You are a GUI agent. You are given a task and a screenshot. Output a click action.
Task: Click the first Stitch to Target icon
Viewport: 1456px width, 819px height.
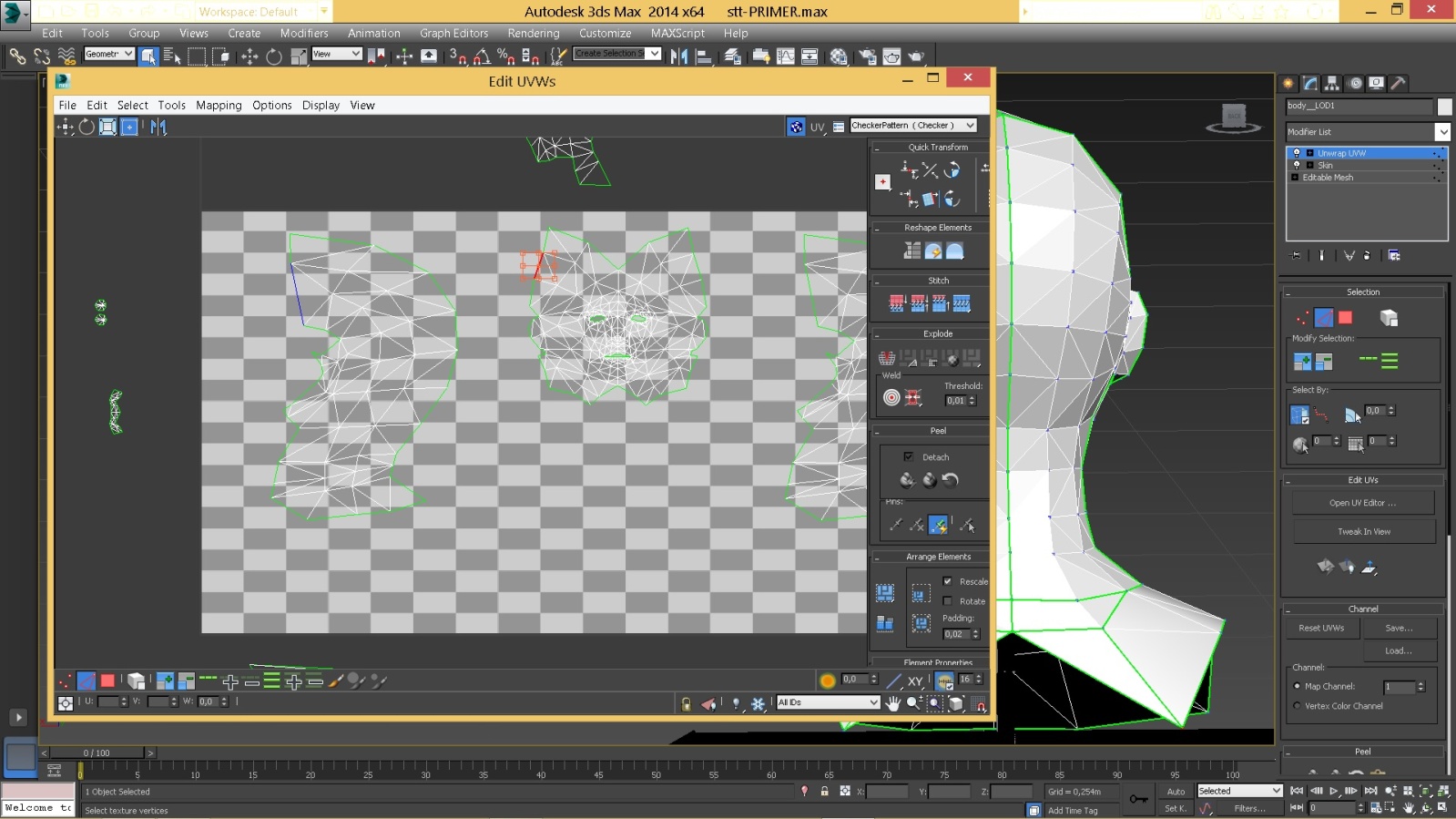897,303
